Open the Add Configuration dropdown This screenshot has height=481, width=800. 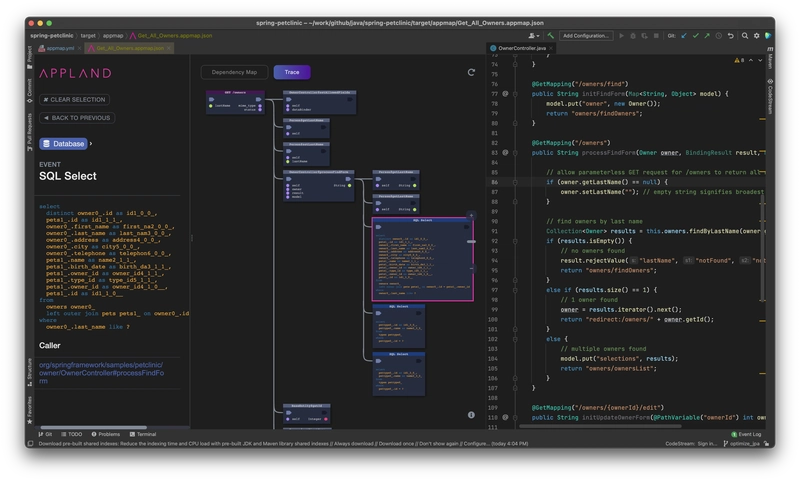point(586,36)
